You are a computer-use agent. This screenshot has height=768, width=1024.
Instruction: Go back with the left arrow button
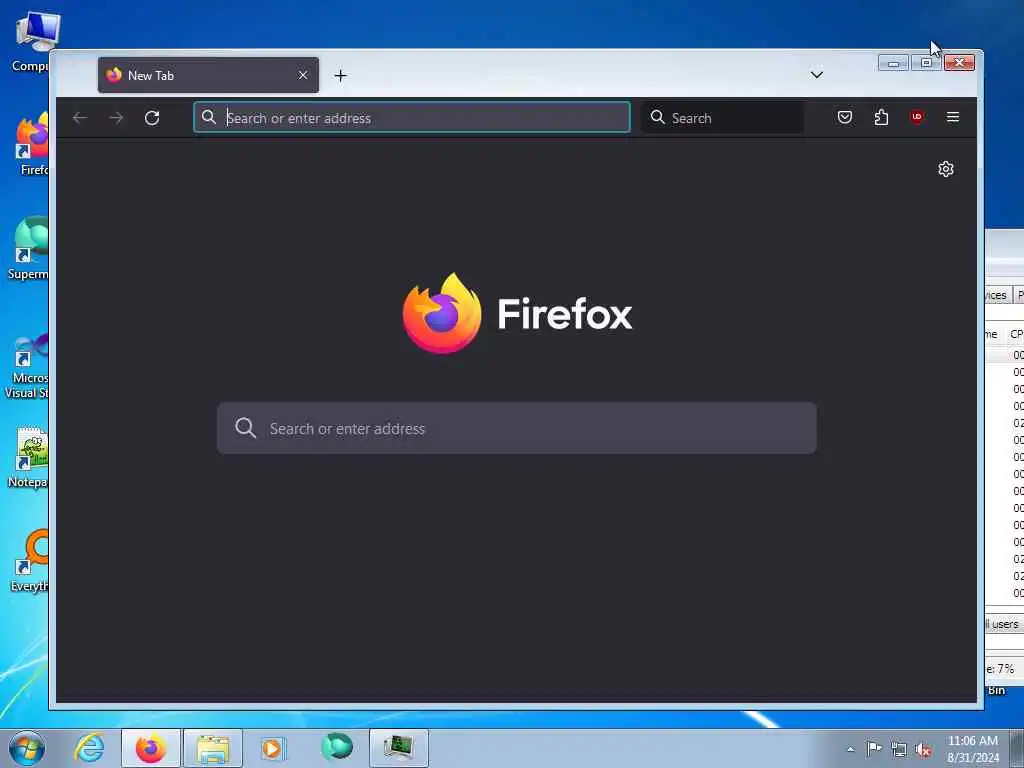tap(80, 118)
